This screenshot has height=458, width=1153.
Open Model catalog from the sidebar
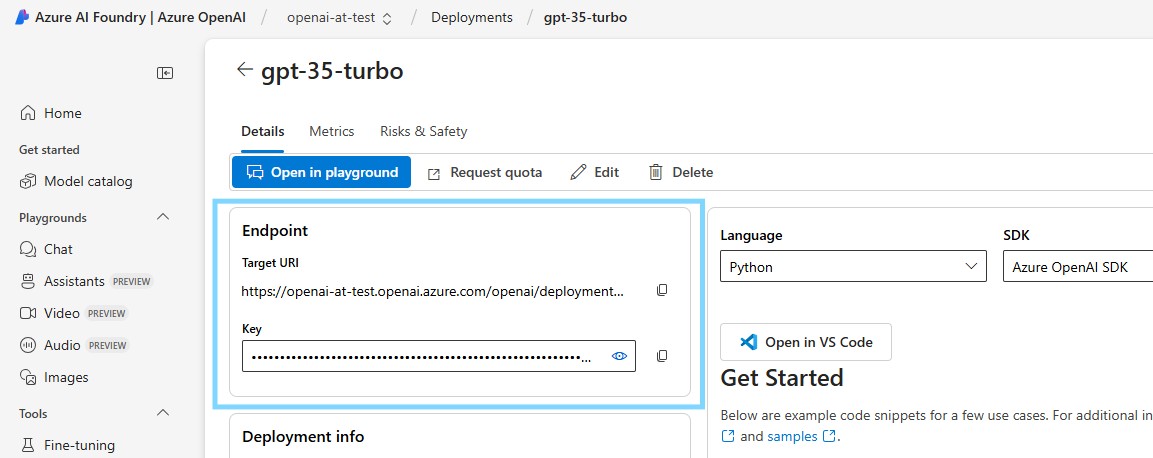click(x=88, y=181)
